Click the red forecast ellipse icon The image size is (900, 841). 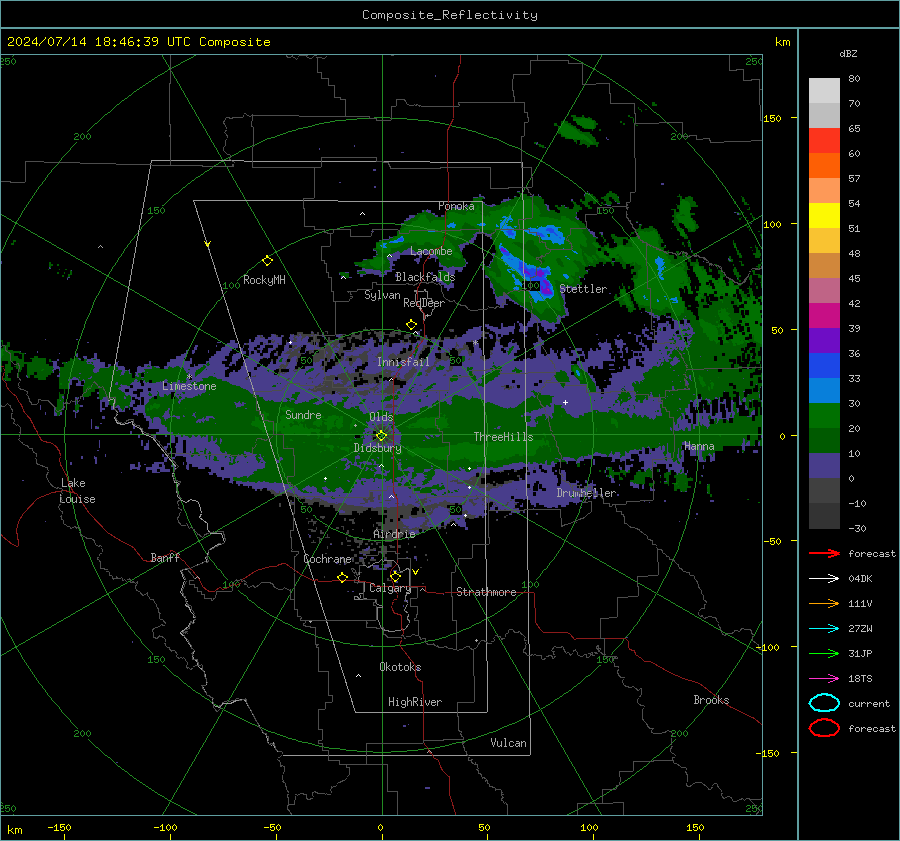click(824, 728)
